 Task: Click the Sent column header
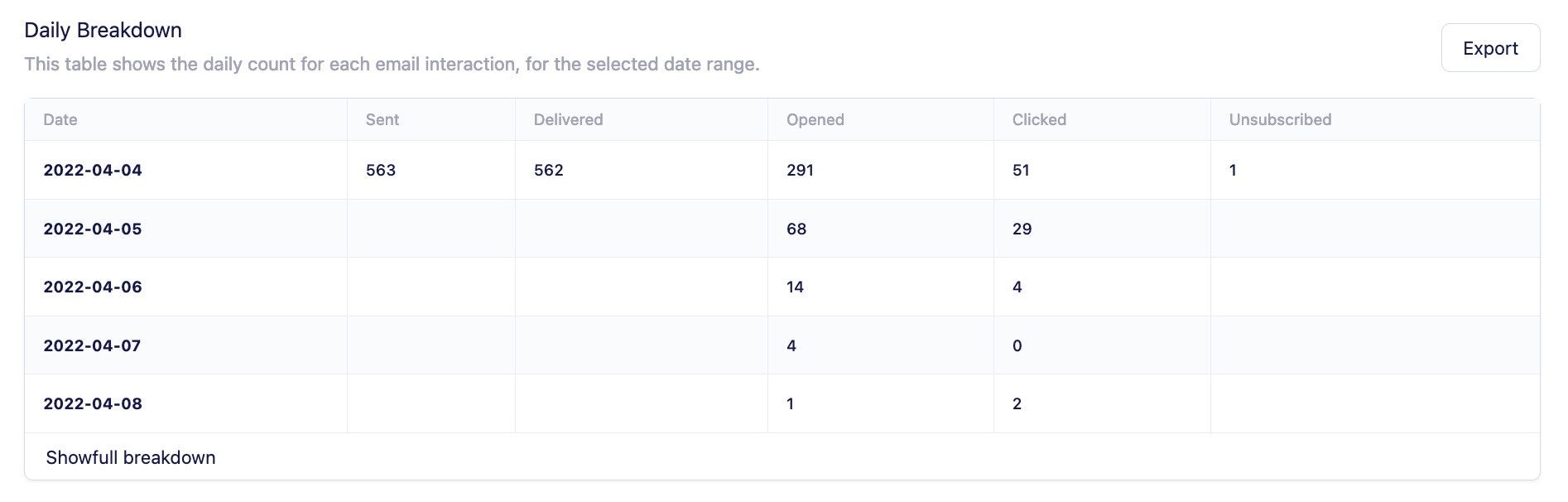click(382, 119)
